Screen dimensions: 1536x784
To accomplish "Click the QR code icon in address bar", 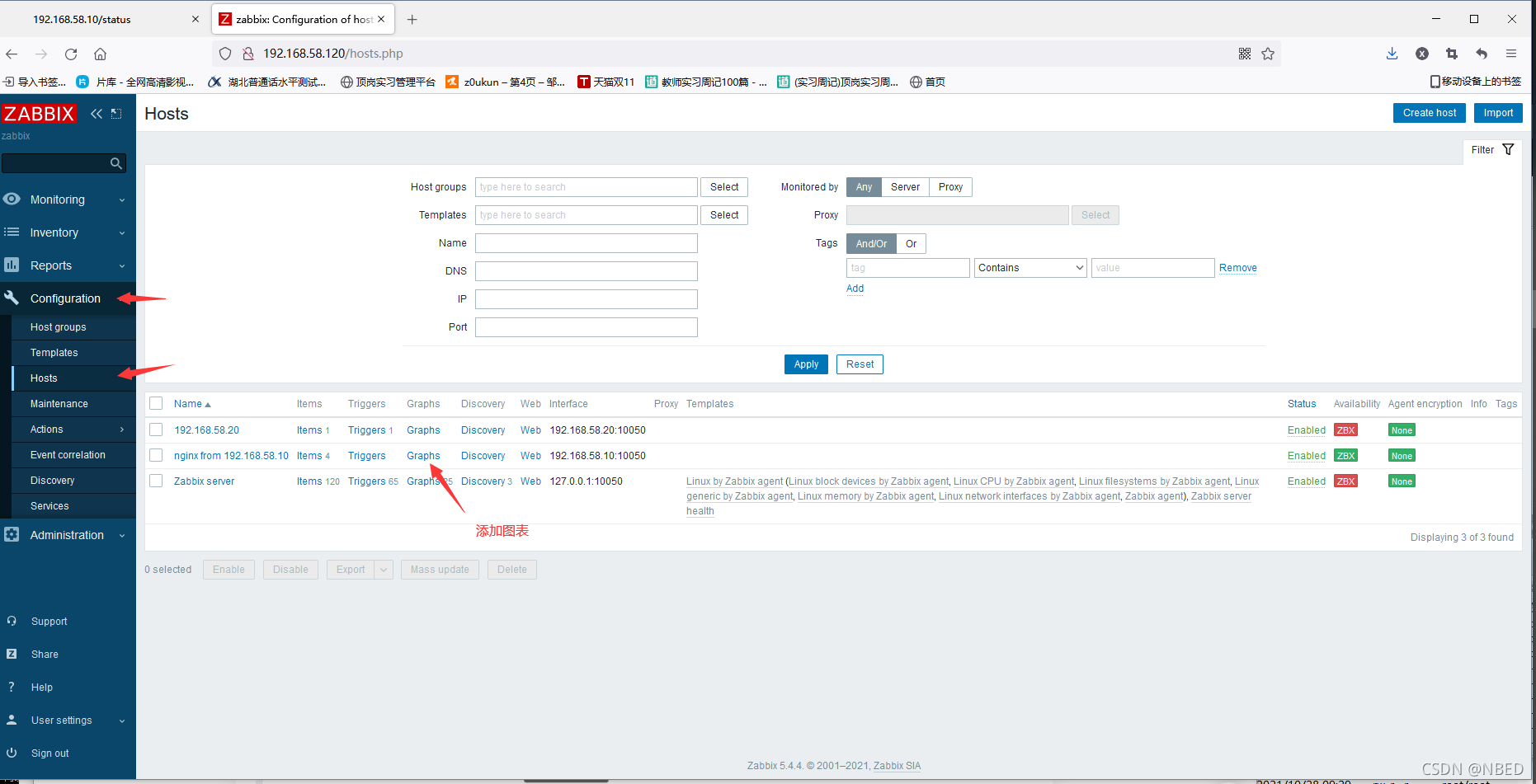I will point(1245,54).
